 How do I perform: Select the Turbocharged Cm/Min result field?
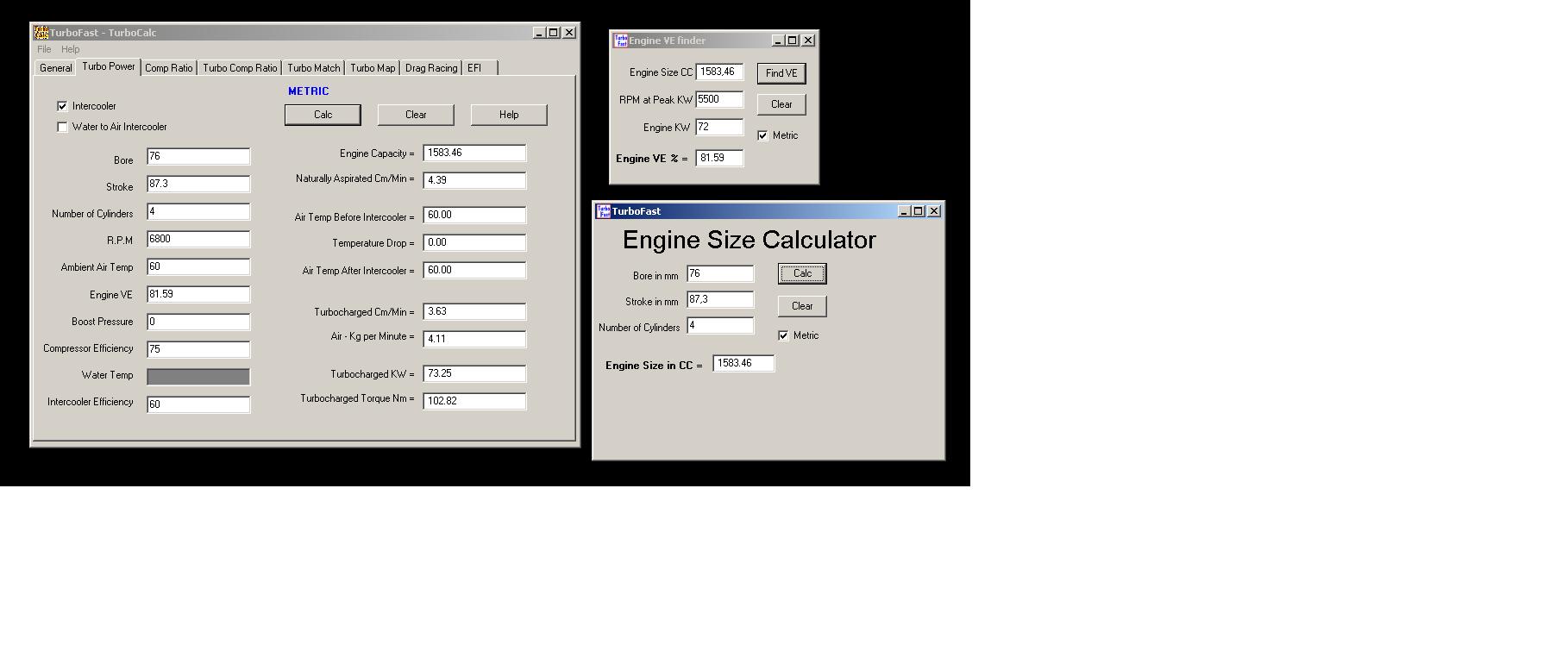coord(474,311)
